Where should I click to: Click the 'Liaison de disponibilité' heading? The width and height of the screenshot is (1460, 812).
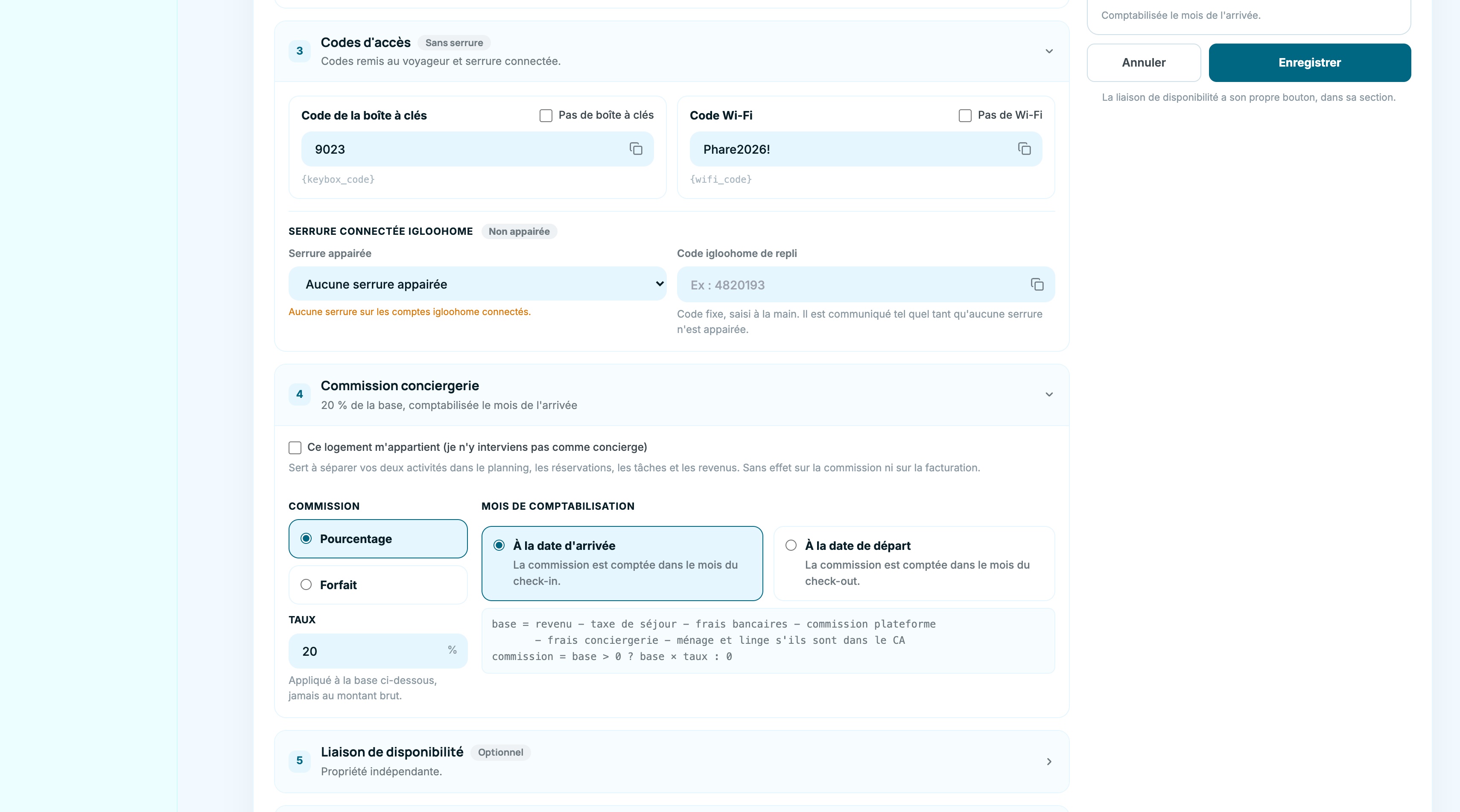pyautogui.click(x=391, y=752)
